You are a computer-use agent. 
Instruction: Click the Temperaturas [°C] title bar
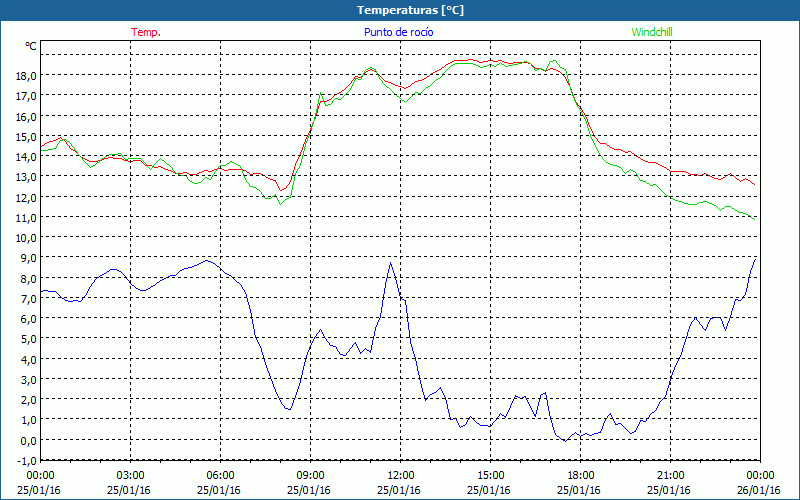400,10
